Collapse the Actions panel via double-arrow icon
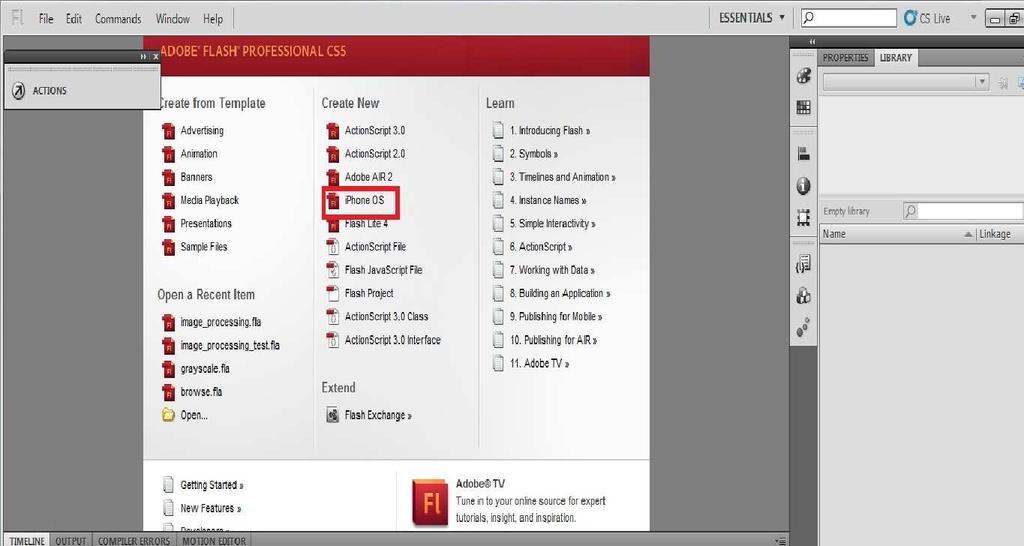 (143, 57)
